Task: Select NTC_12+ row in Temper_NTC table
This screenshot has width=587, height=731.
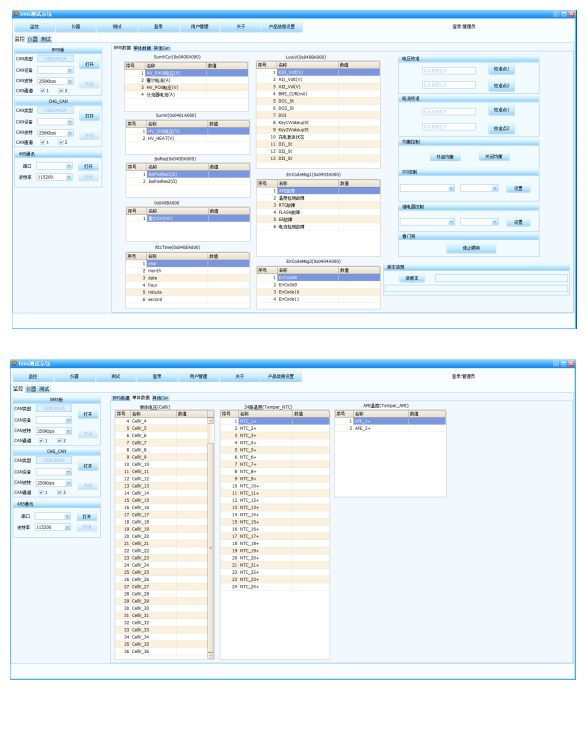Action: tap(275, 500)
